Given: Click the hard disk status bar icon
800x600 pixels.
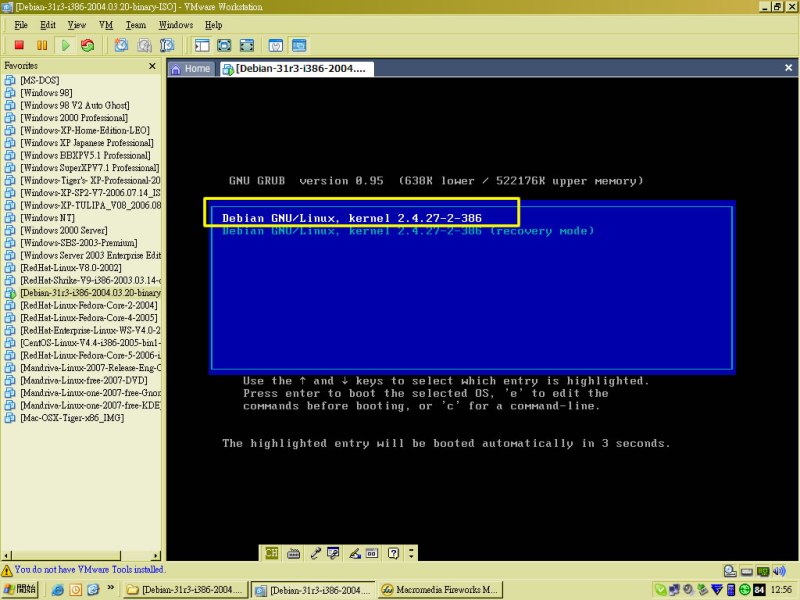Looking at the screenshot, I should pyautogui.click(x=747, y=571).
